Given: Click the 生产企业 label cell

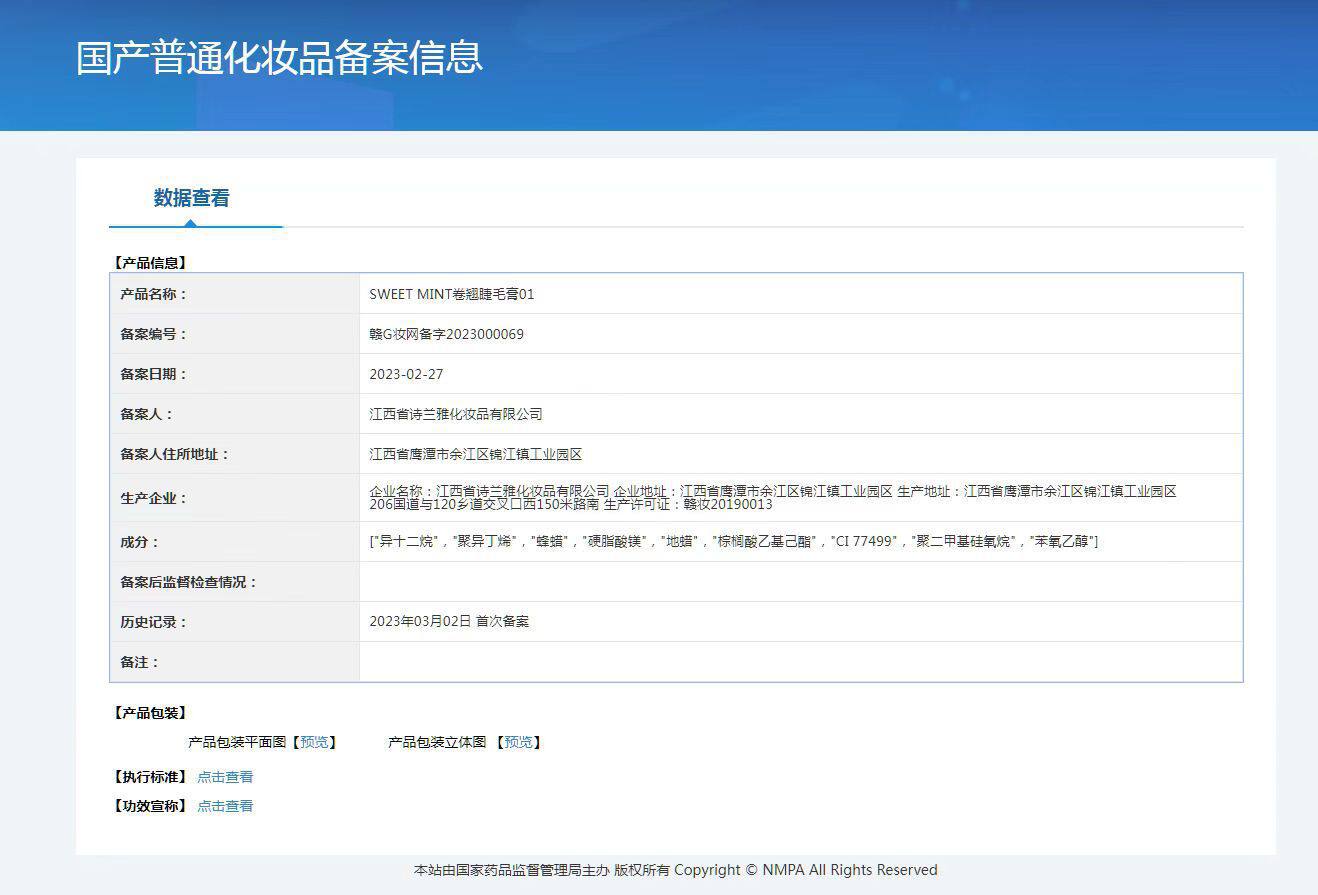Looking at the screenshot, I should [235, 498].
